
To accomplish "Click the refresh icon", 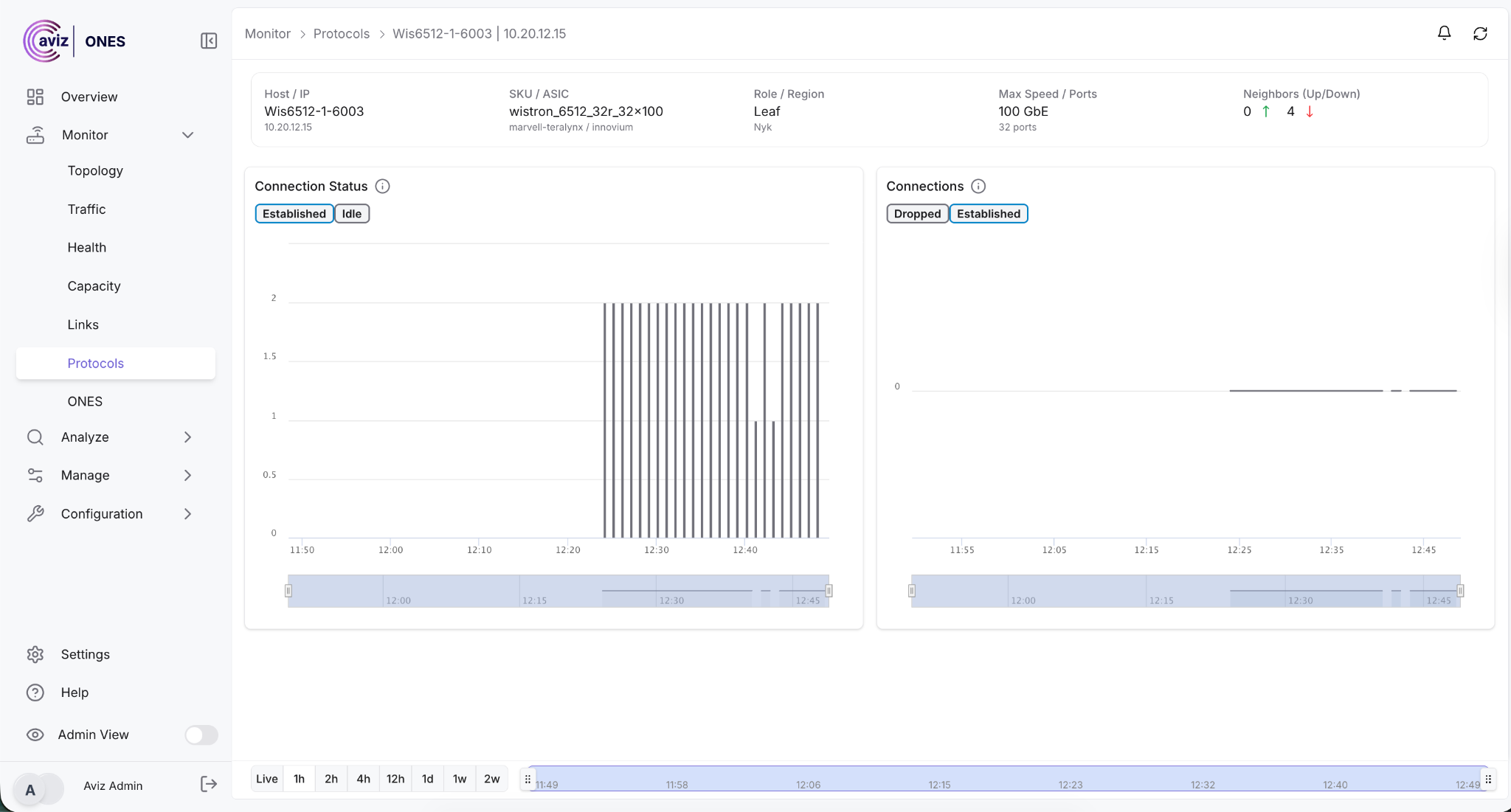I will tap(1480, 33).
